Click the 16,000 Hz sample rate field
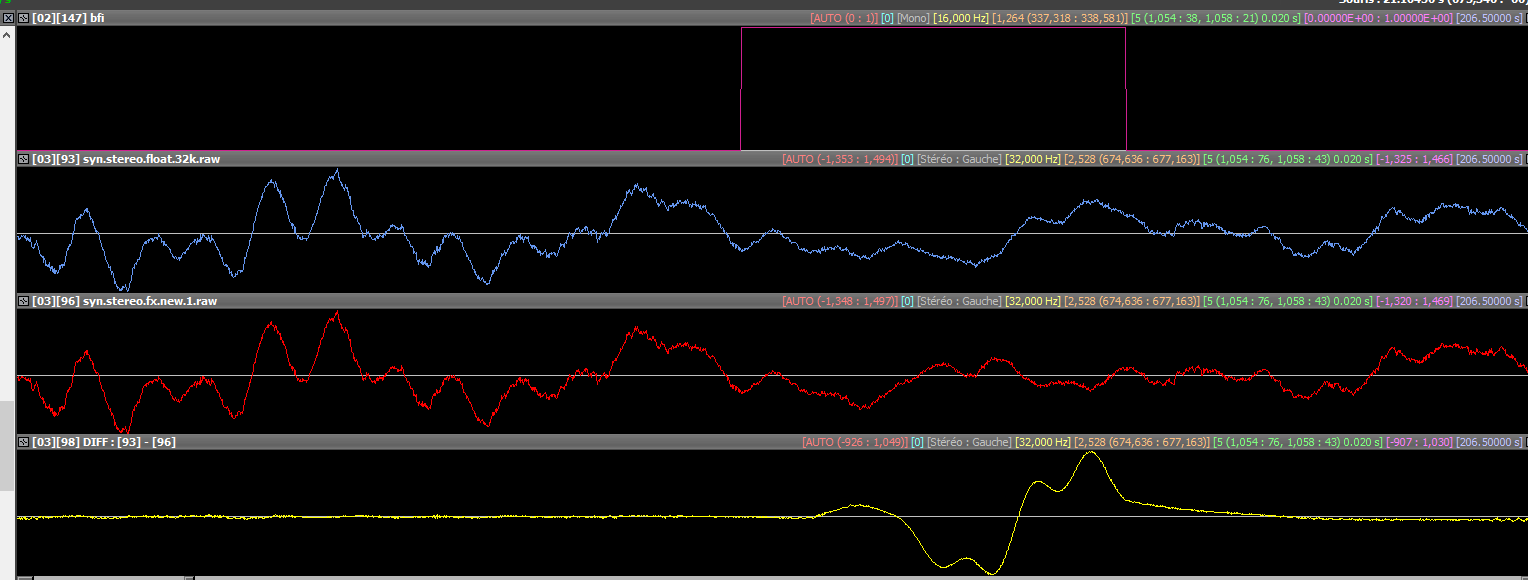The image size is (1528, 580). 960,18
